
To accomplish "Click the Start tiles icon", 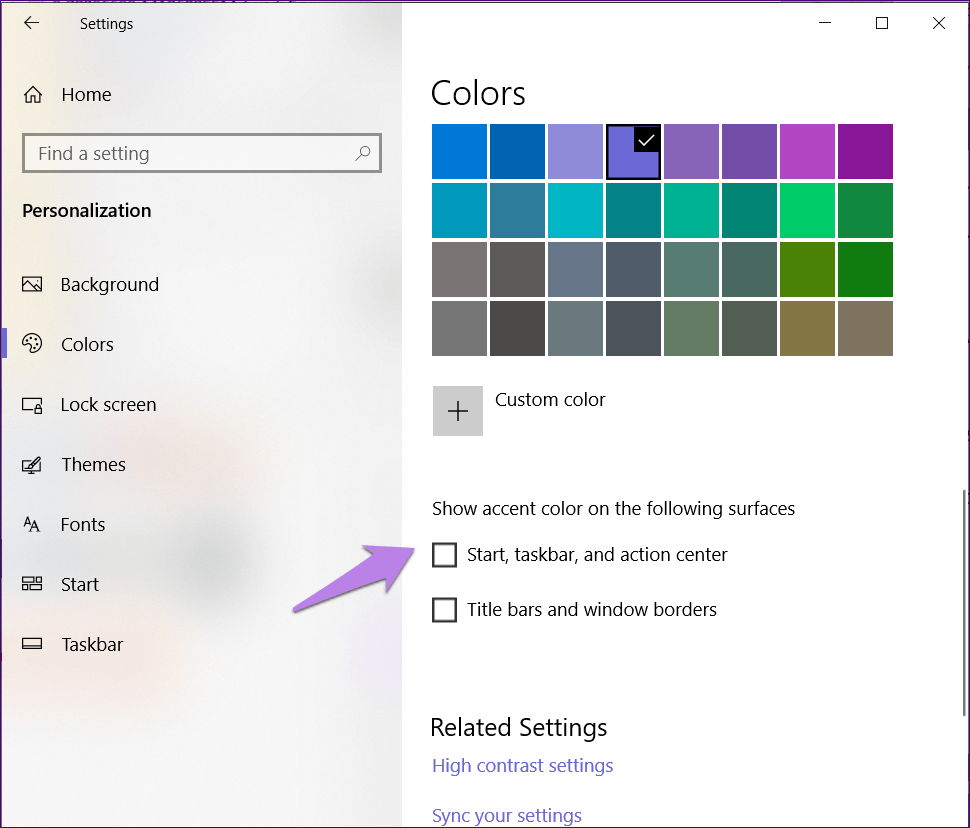I will tap(32, 585).
